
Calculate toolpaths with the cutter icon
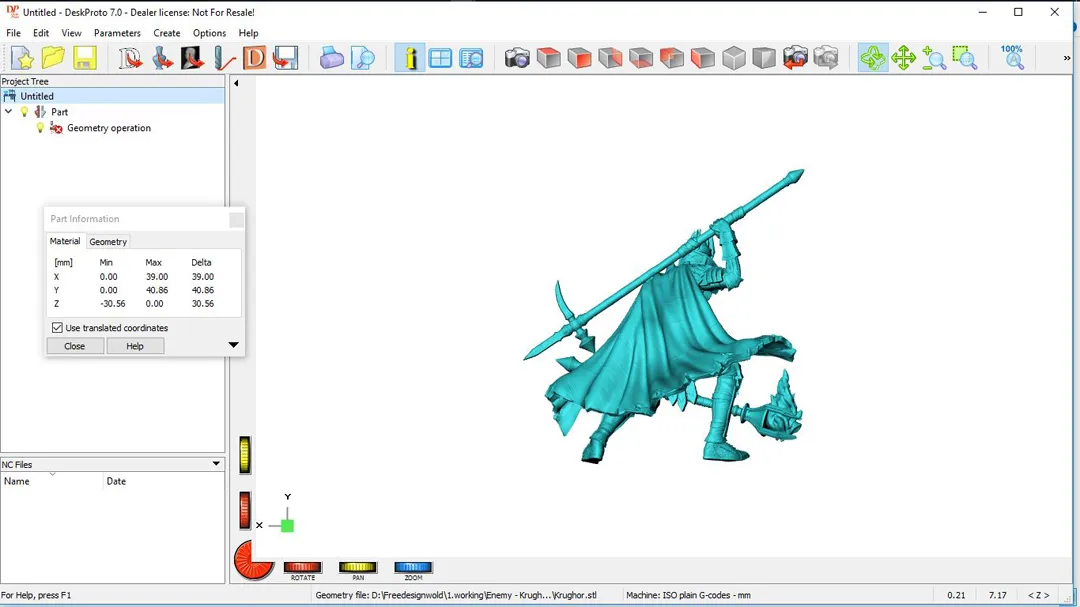pos(224,58)
